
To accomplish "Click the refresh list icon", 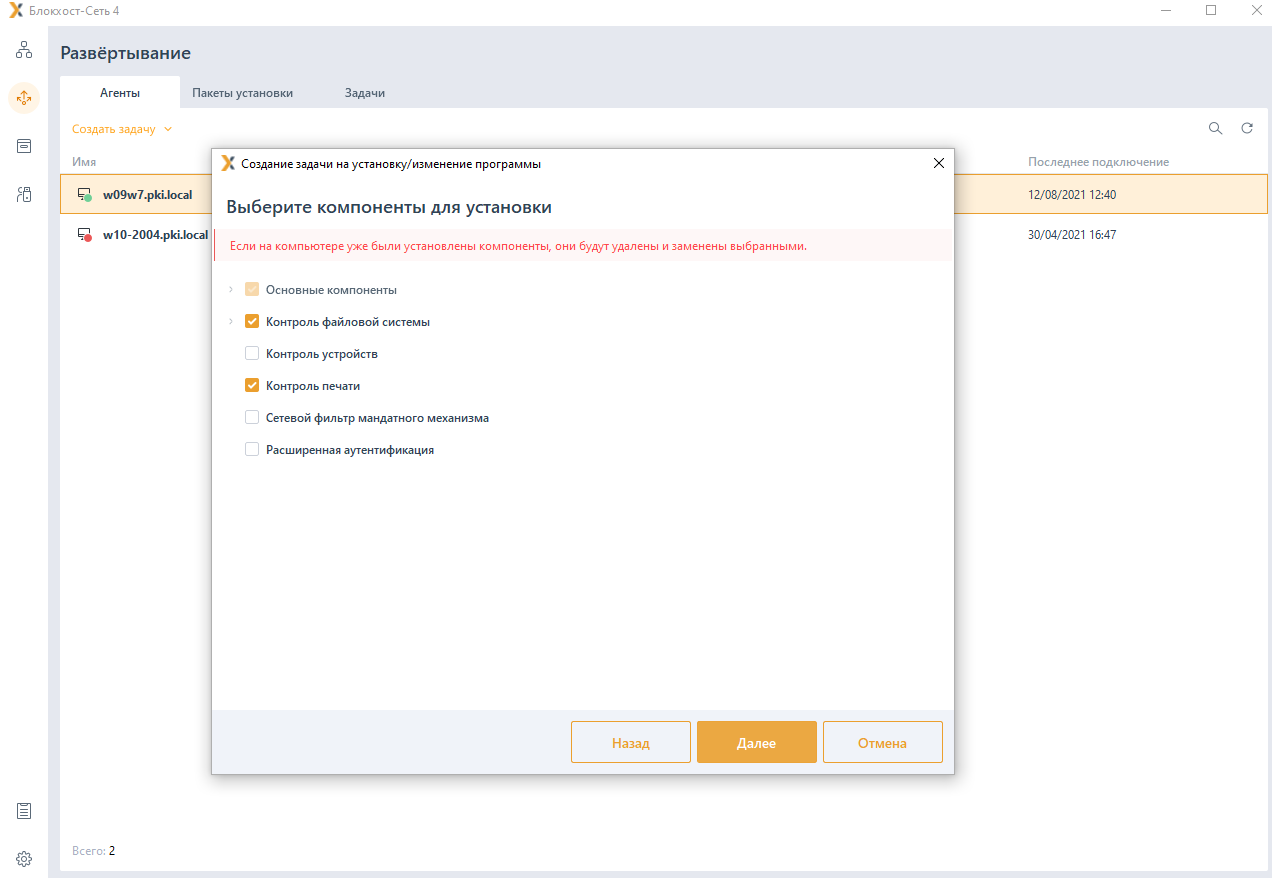I will click(x=1247, y=128).
